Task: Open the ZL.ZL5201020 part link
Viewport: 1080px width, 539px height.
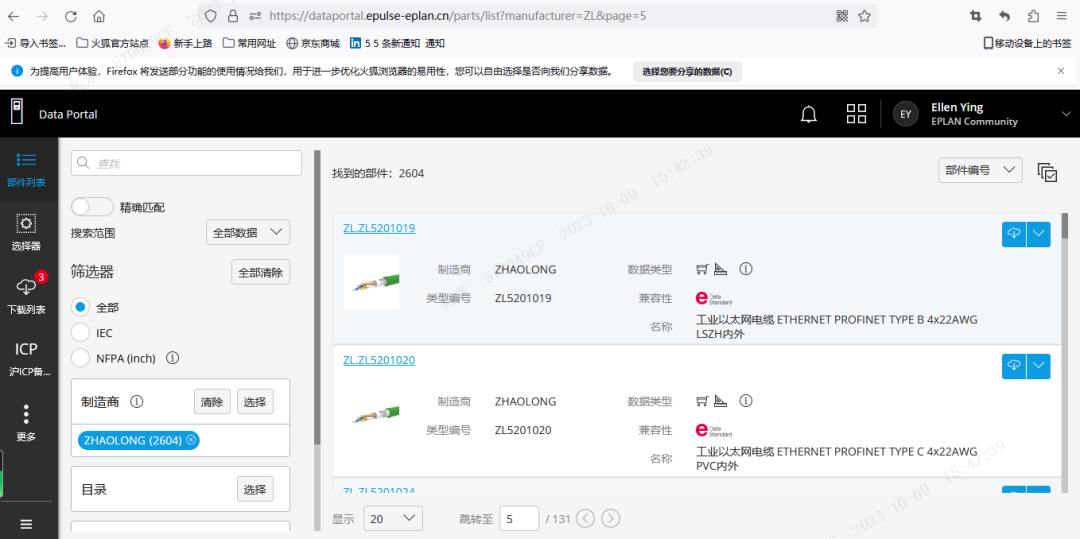Action: [x=379, y=360]
